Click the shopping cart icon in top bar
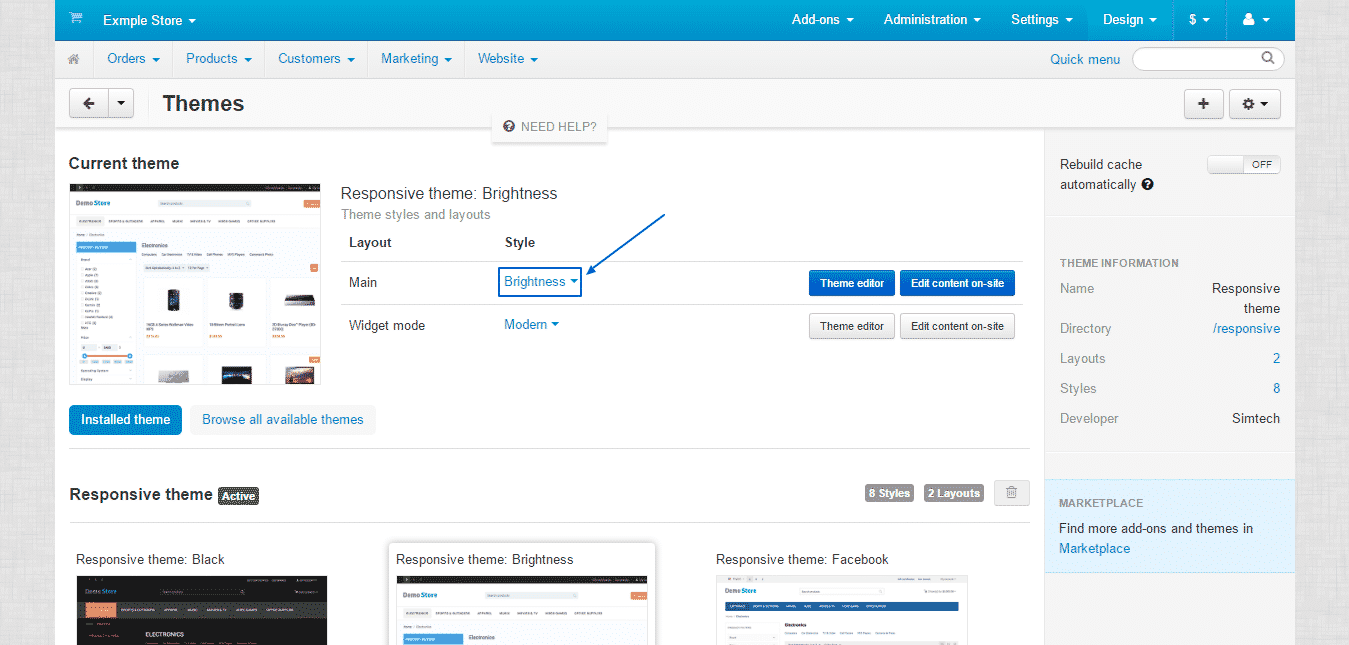This screenshot has height=645, width=1349. pos(76,19)
